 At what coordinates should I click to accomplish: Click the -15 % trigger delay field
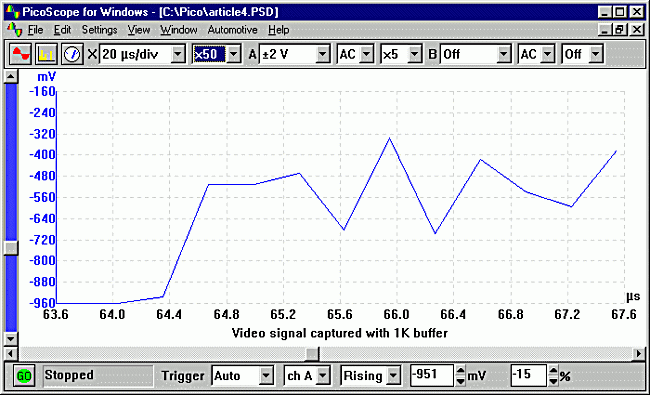[x=529, y=376]
